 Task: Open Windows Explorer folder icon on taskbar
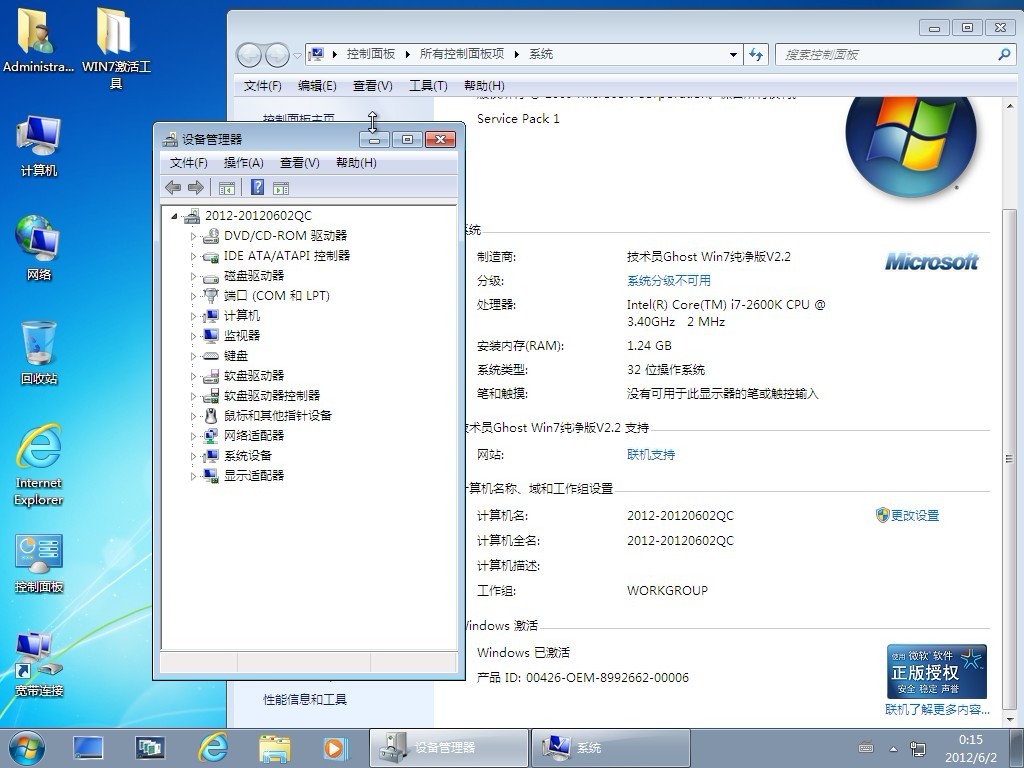[x=274, y=748]
